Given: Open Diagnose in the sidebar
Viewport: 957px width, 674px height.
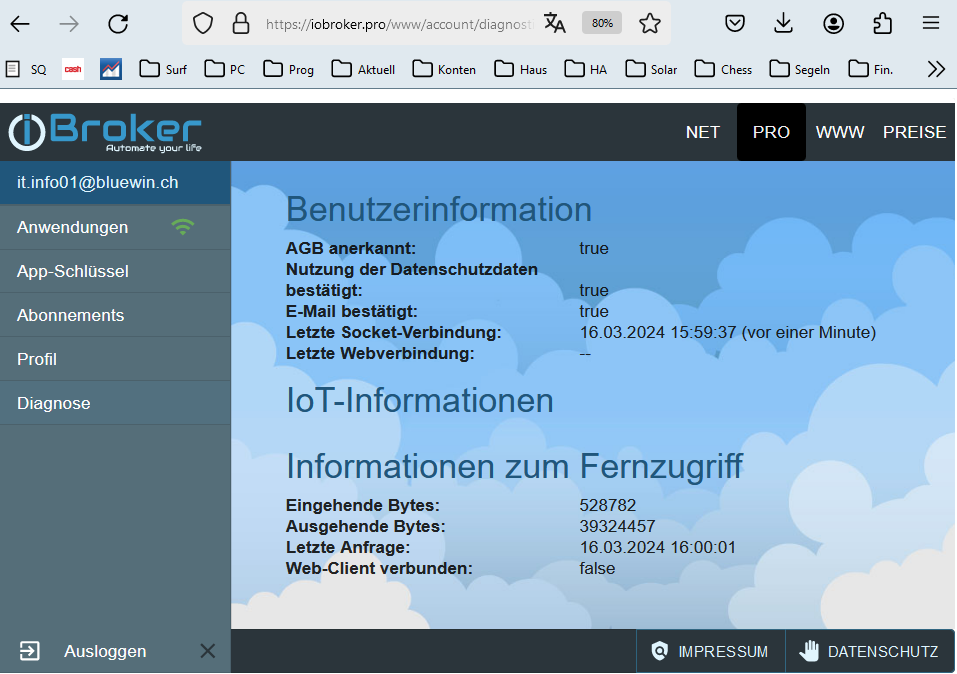Looking at the screenshot, I should (115, 403).
